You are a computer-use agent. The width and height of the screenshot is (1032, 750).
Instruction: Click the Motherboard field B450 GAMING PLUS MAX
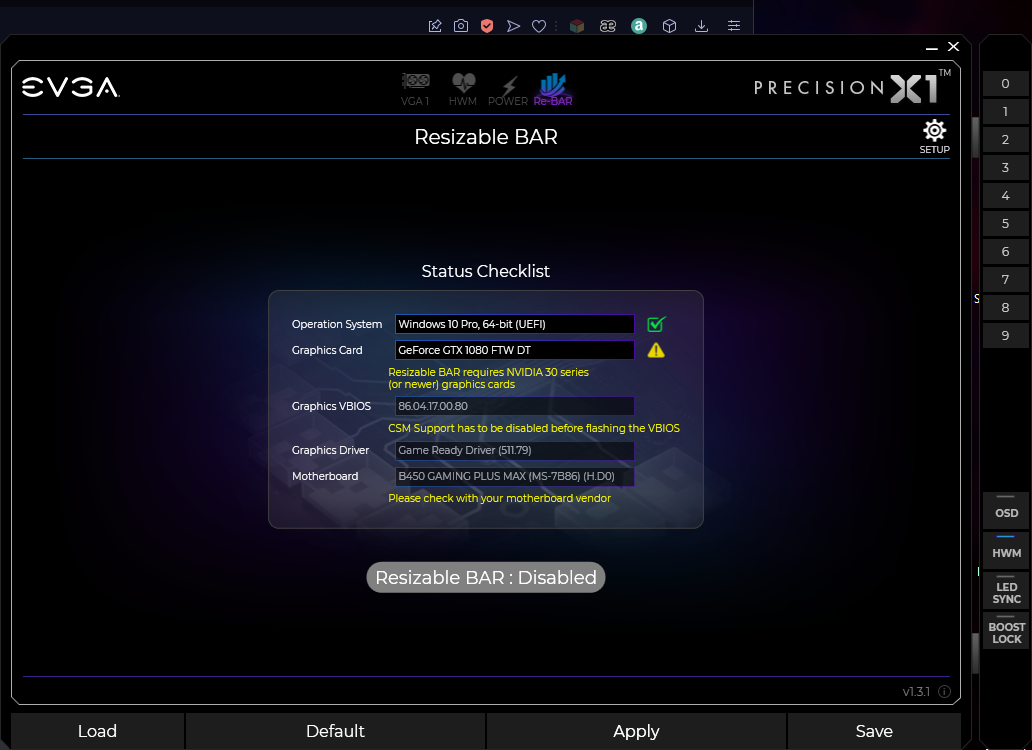515,476
